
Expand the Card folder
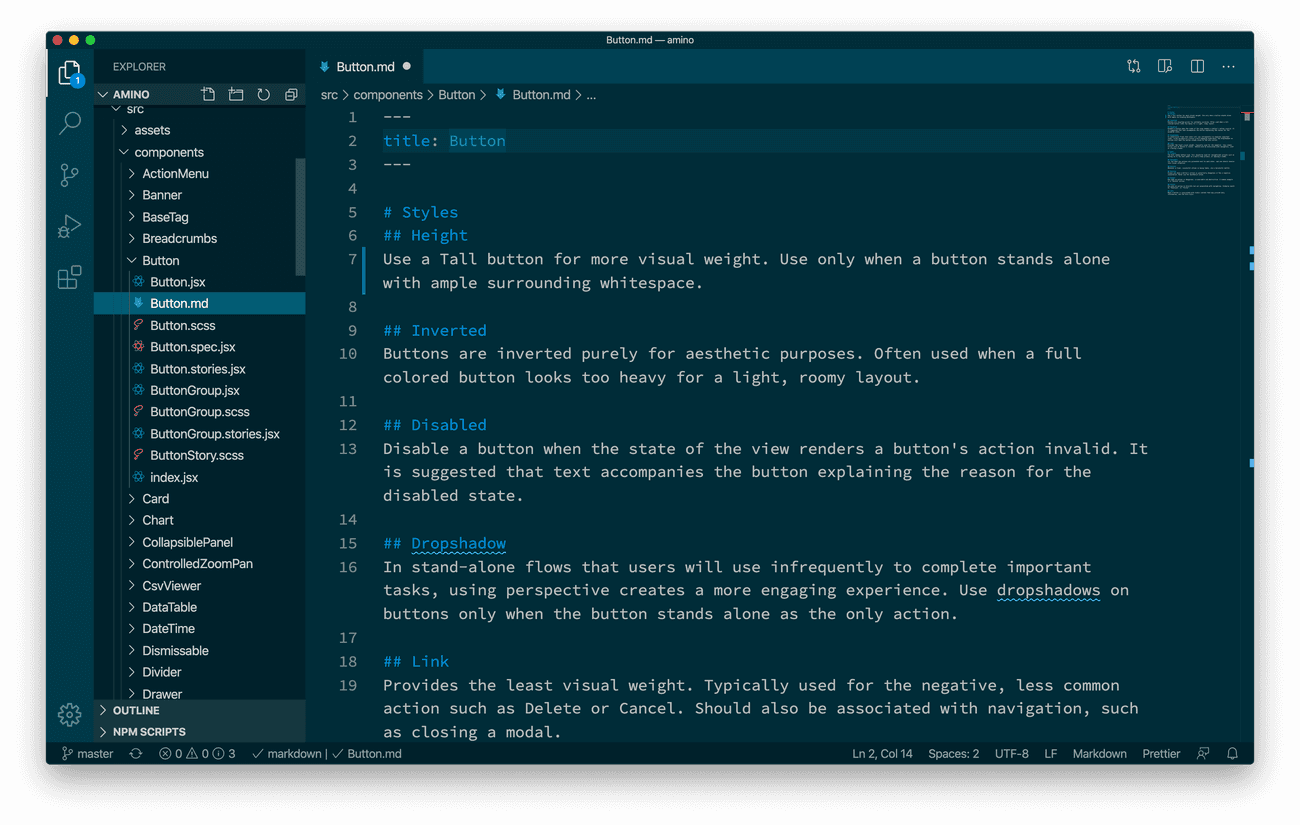pos(154,498)
